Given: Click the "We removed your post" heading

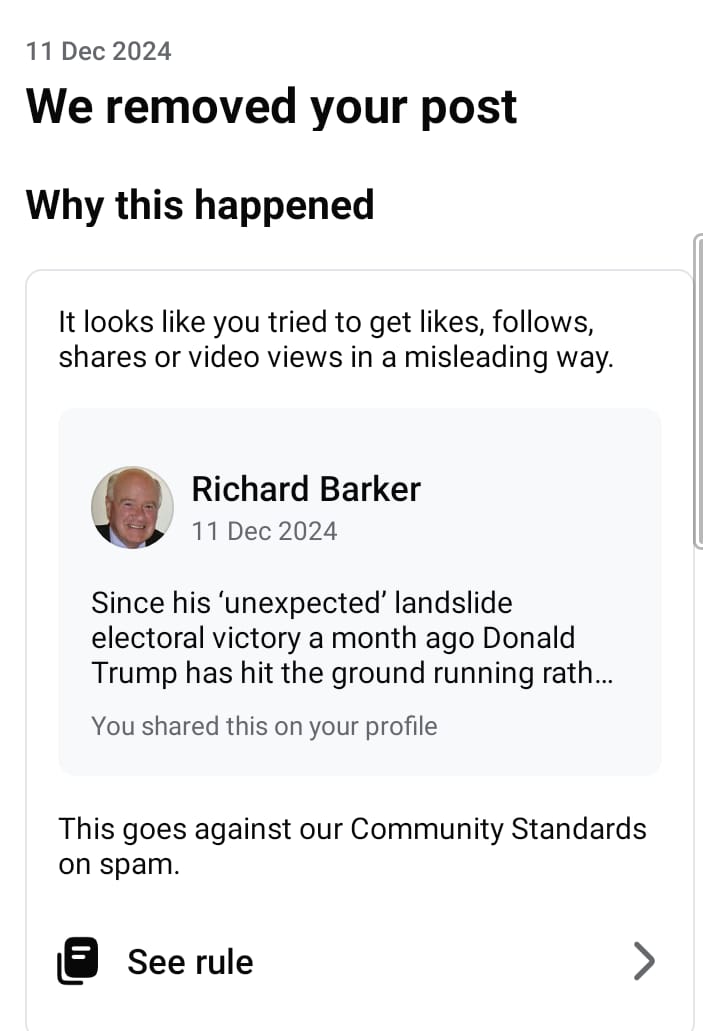Looking at the screenshot, I should click(x=271, y=106).
